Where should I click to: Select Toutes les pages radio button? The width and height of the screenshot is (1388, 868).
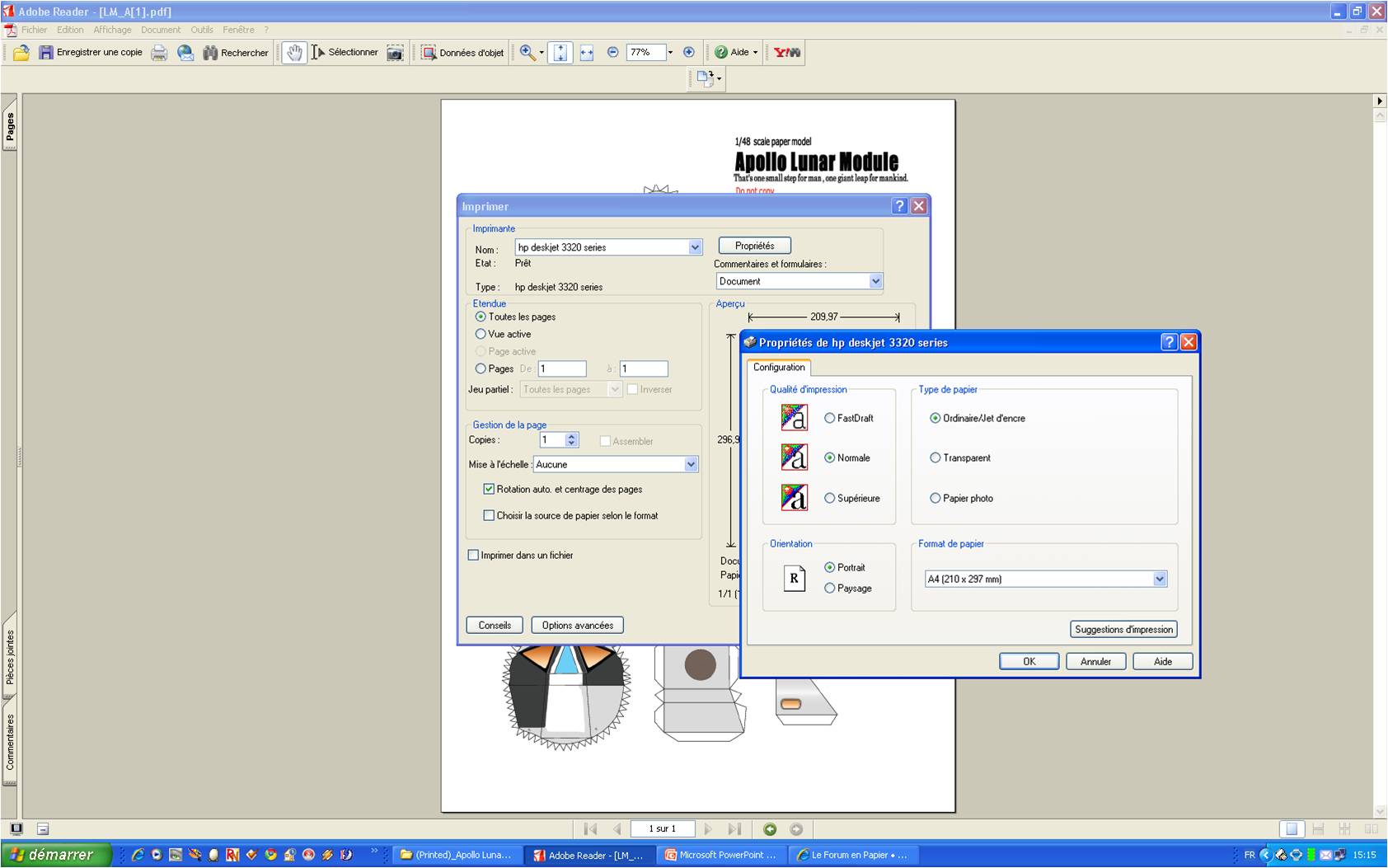click(x=481, y=317)
